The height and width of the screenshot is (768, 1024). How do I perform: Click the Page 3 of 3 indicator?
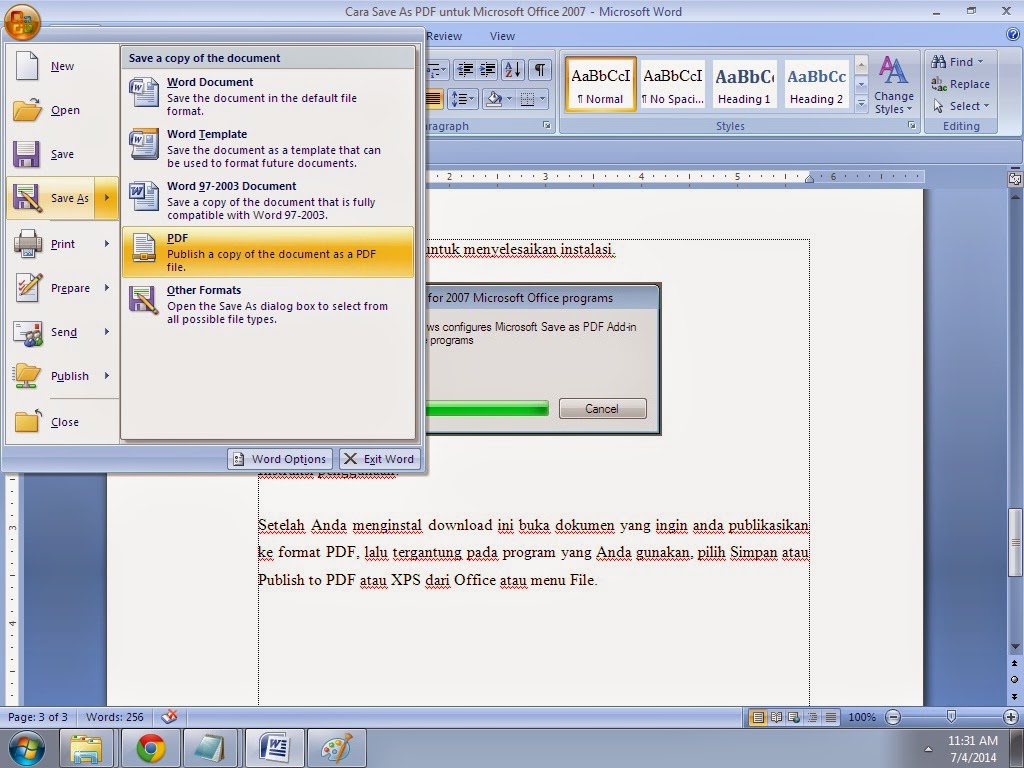click(x=38, y=717)
